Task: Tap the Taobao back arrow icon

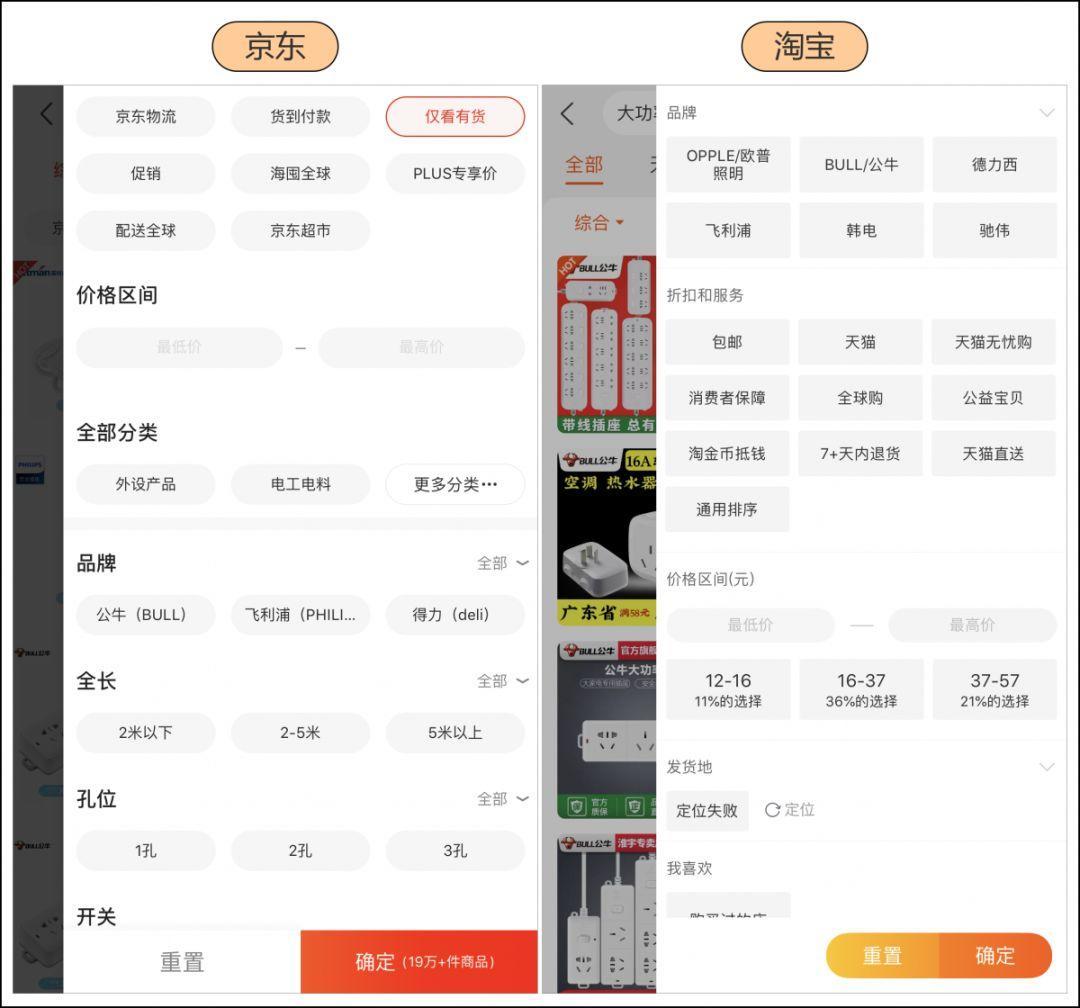Action: (568, 114)
